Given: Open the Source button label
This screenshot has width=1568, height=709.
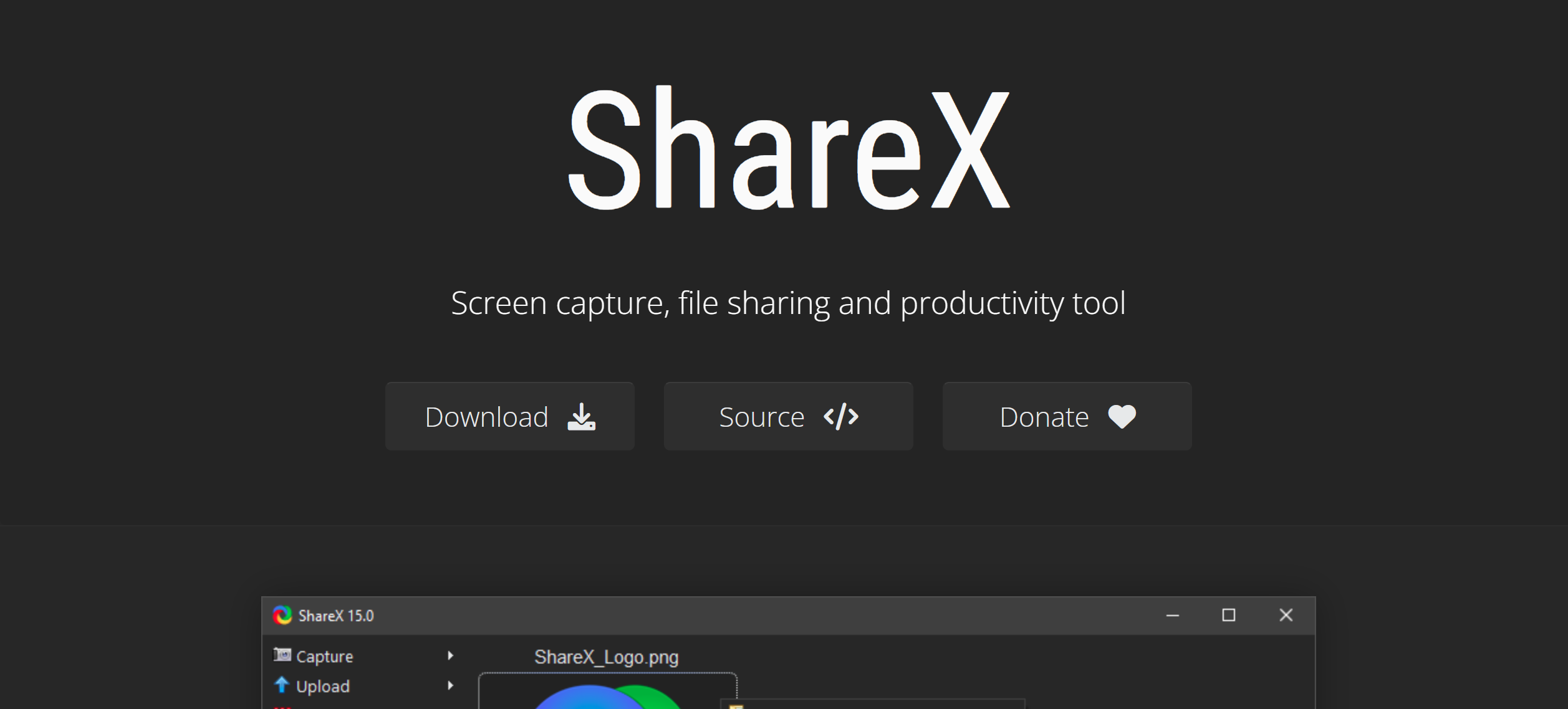Looking at the screenshot, I should 761,417.
